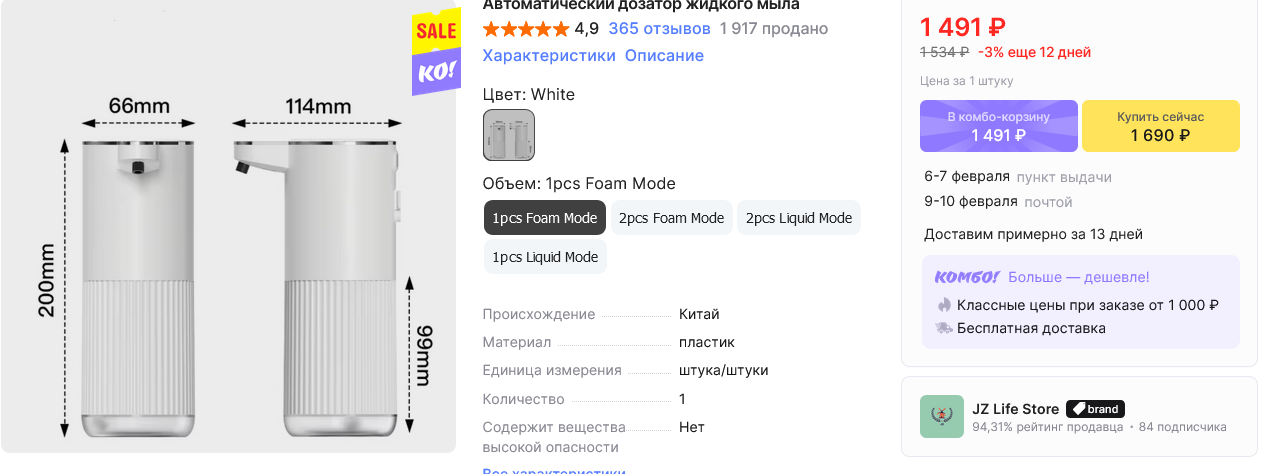Screen dimensions: 1284x474
Task: Select the 1pcs Foam Mode option
Action: coord(545,218)
